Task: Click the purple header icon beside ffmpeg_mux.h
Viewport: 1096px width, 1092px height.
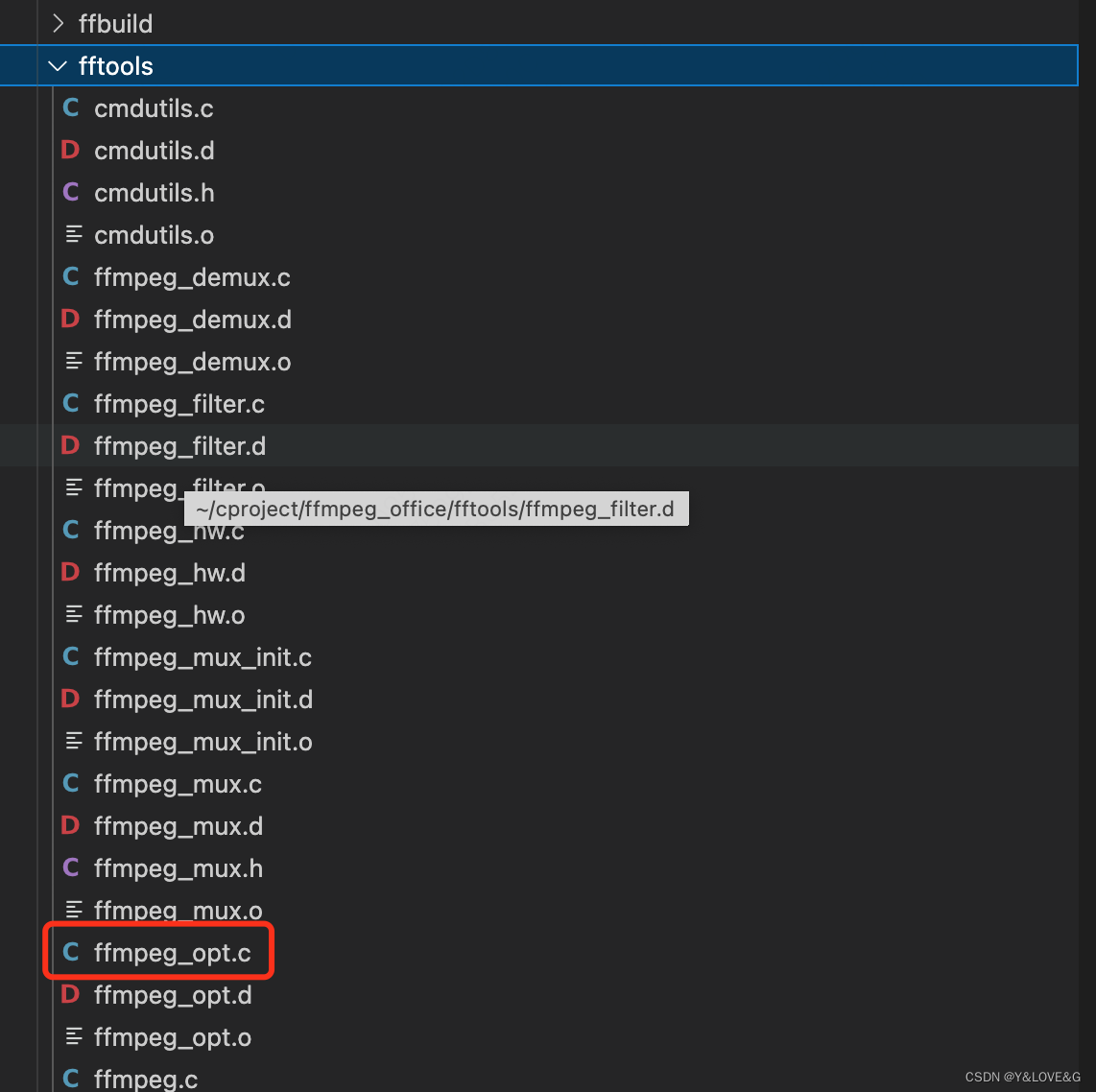Action: (70, 867)
